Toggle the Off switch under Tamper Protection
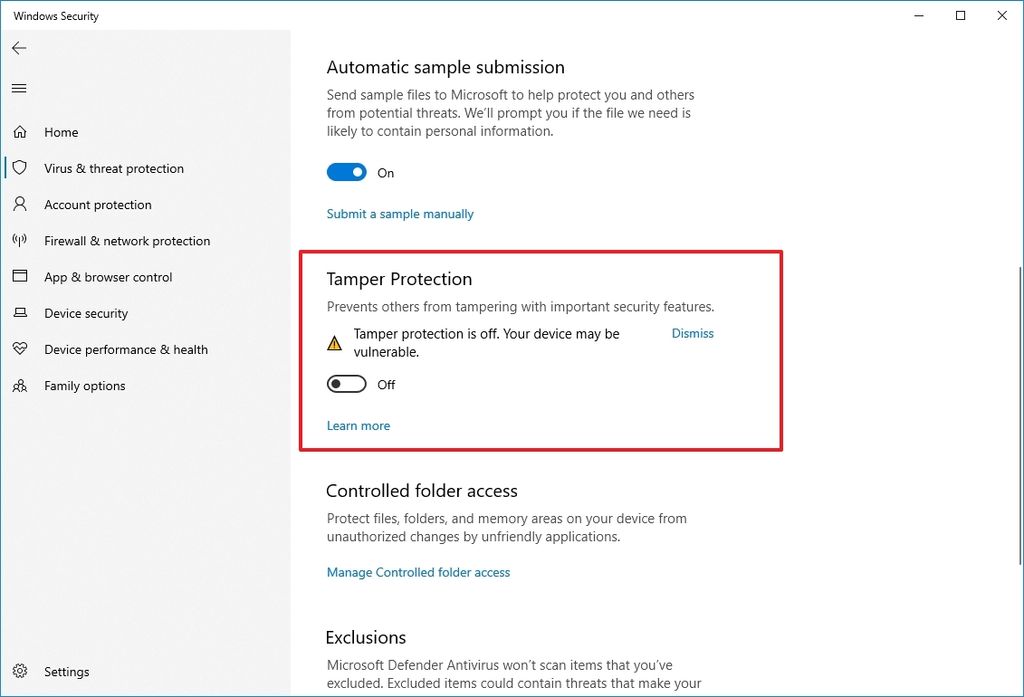1024x697 pixels. click(346, 384)
